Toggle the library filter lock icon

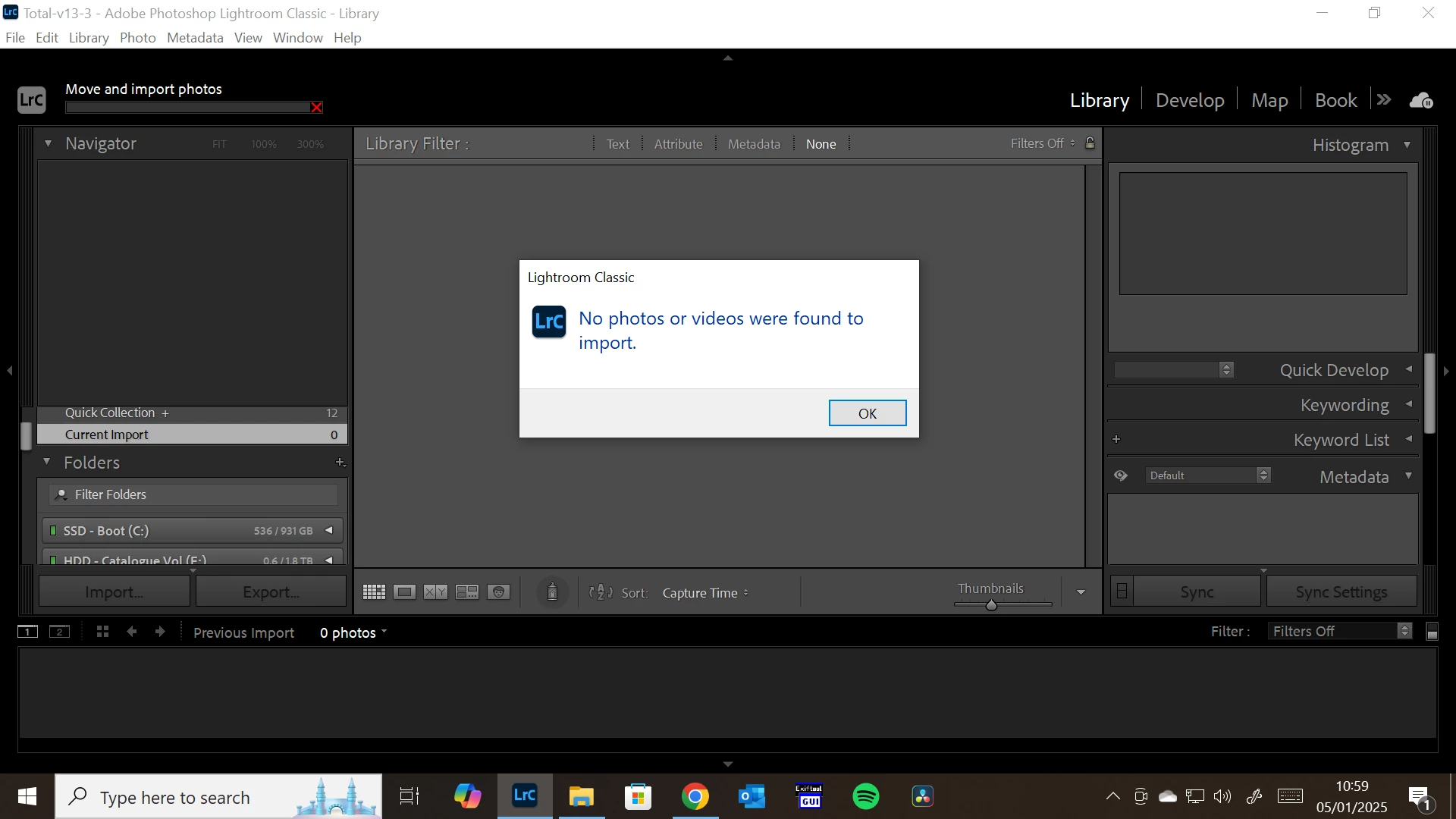coord(1090,143)
